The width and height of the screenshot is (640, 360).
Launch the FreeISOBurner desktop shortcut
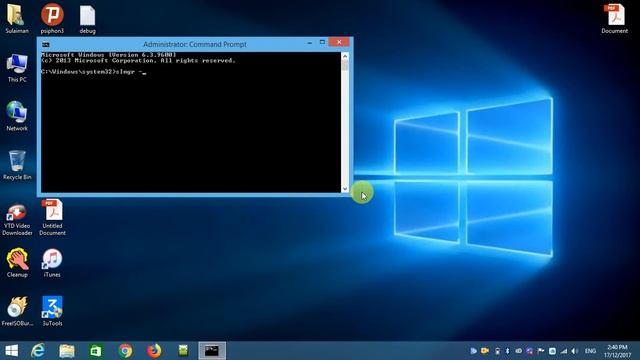tap(17, 311)
